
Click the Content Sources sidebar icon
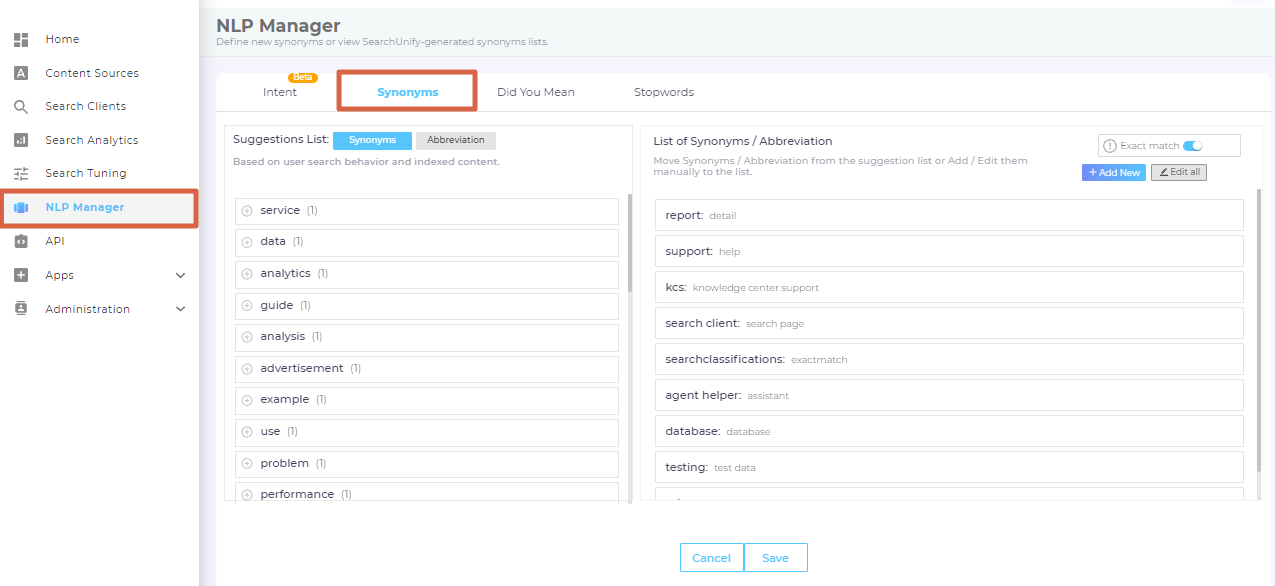click(21, 73)
